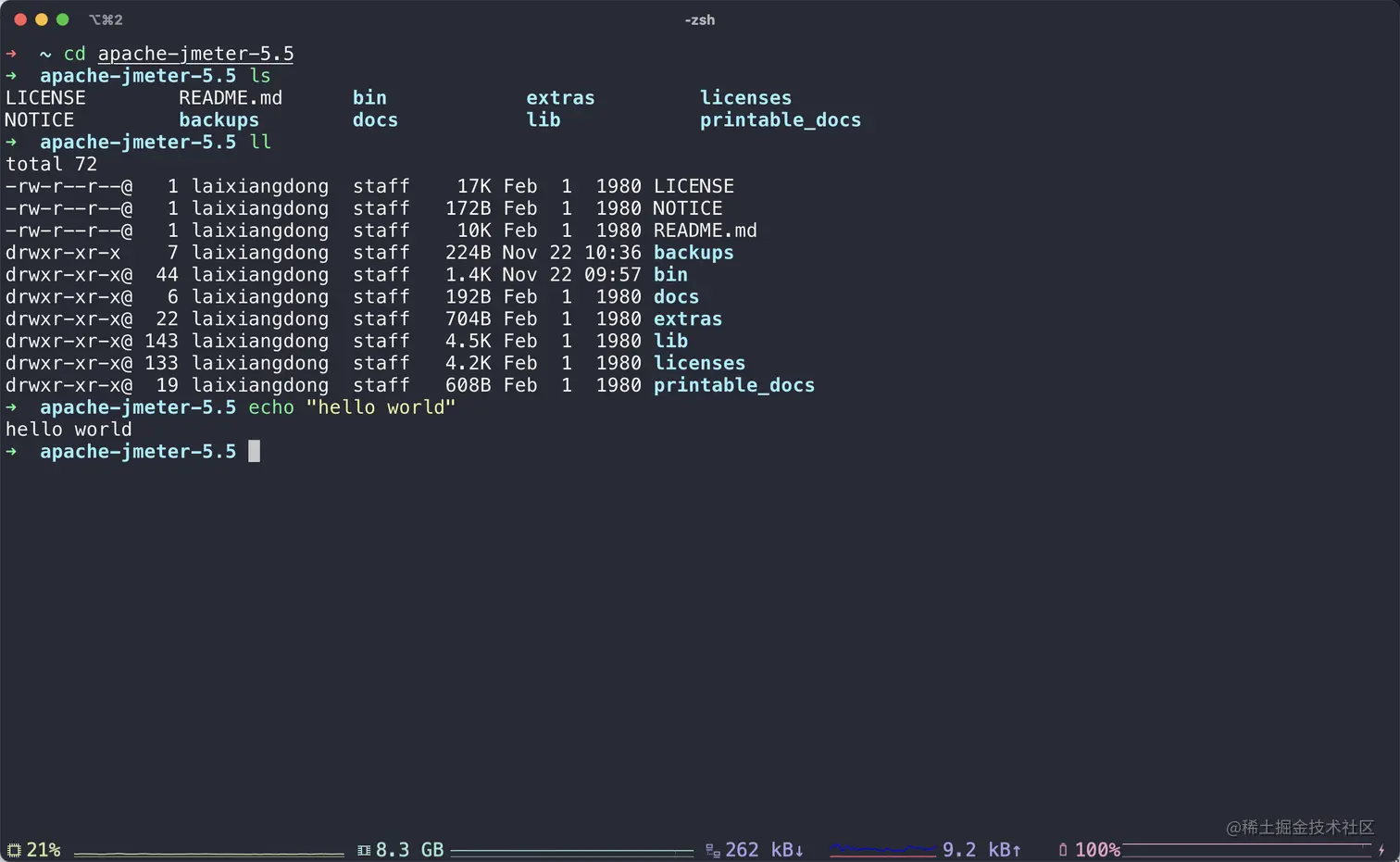The image size is (1400, 862).
Task: Click the 09:57 timestamp on bin row
Action: click(613, 275)
